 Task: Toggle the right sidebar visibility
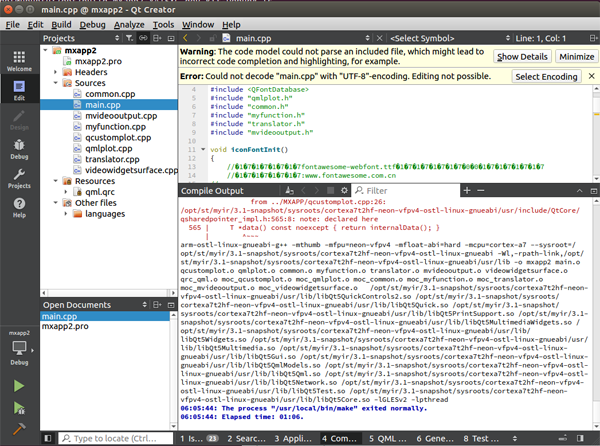coord(580,438)
